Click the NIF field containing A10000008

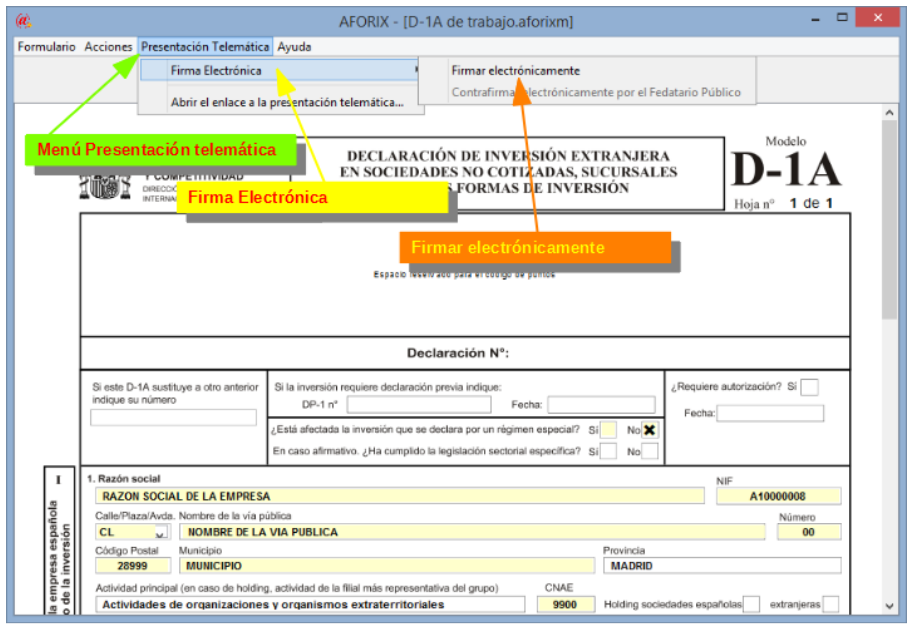779,496
